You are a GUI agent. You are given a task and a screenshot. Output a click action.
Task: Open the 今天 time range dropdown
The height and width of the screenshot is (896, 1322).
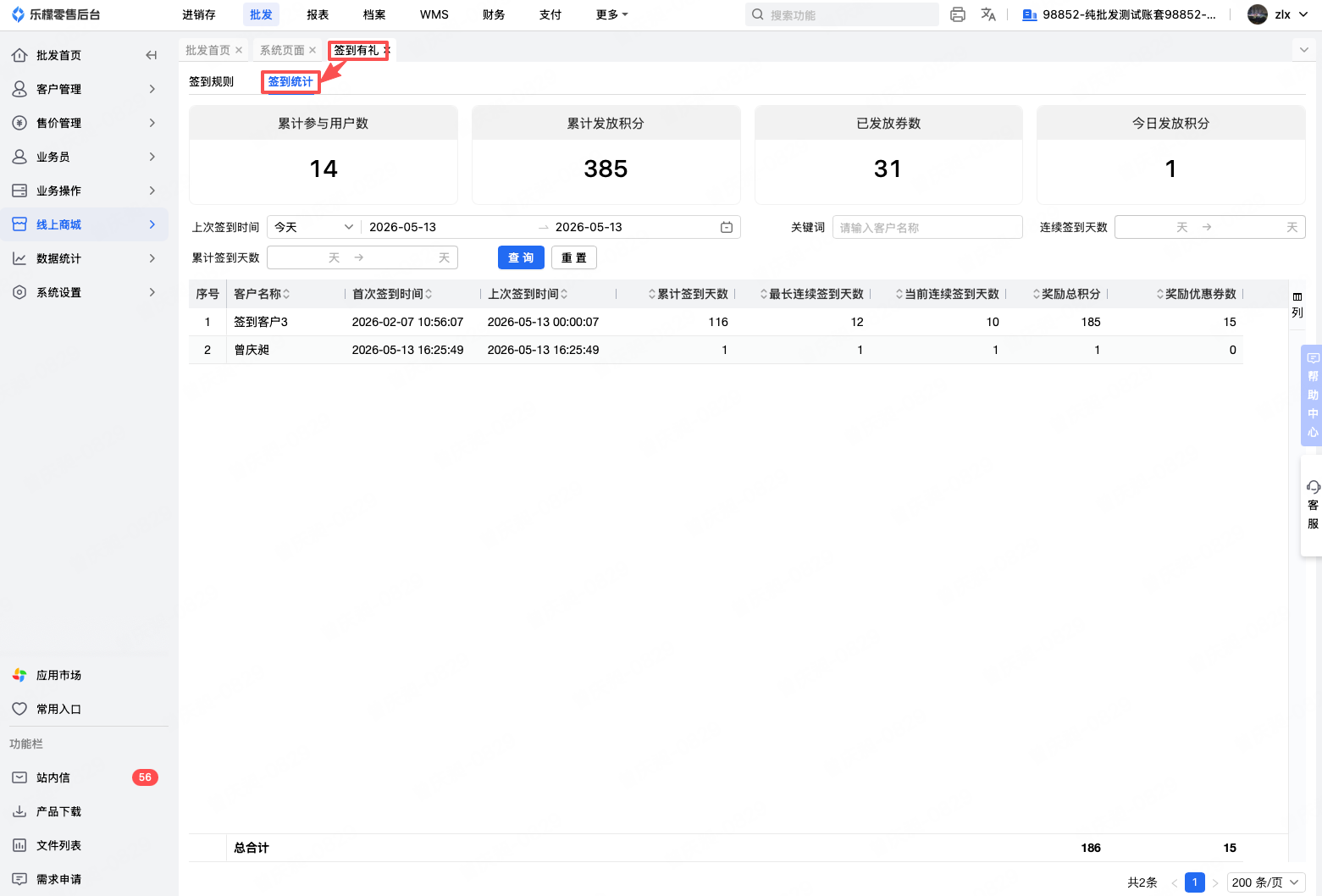[x=314, y=227]
